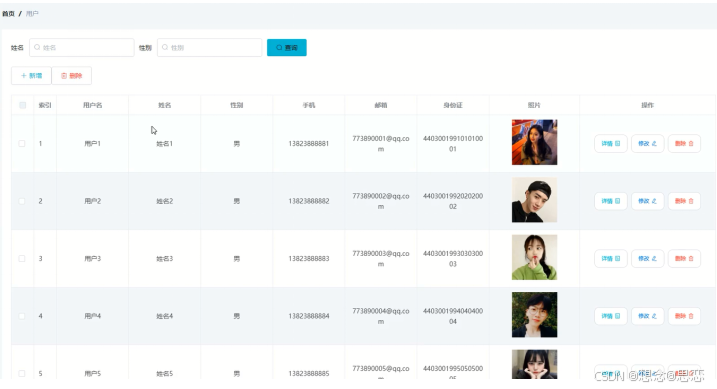Click 修改 edit button for 用户3
This screenshot has width=717, height=389.
[x=647, y=259]
